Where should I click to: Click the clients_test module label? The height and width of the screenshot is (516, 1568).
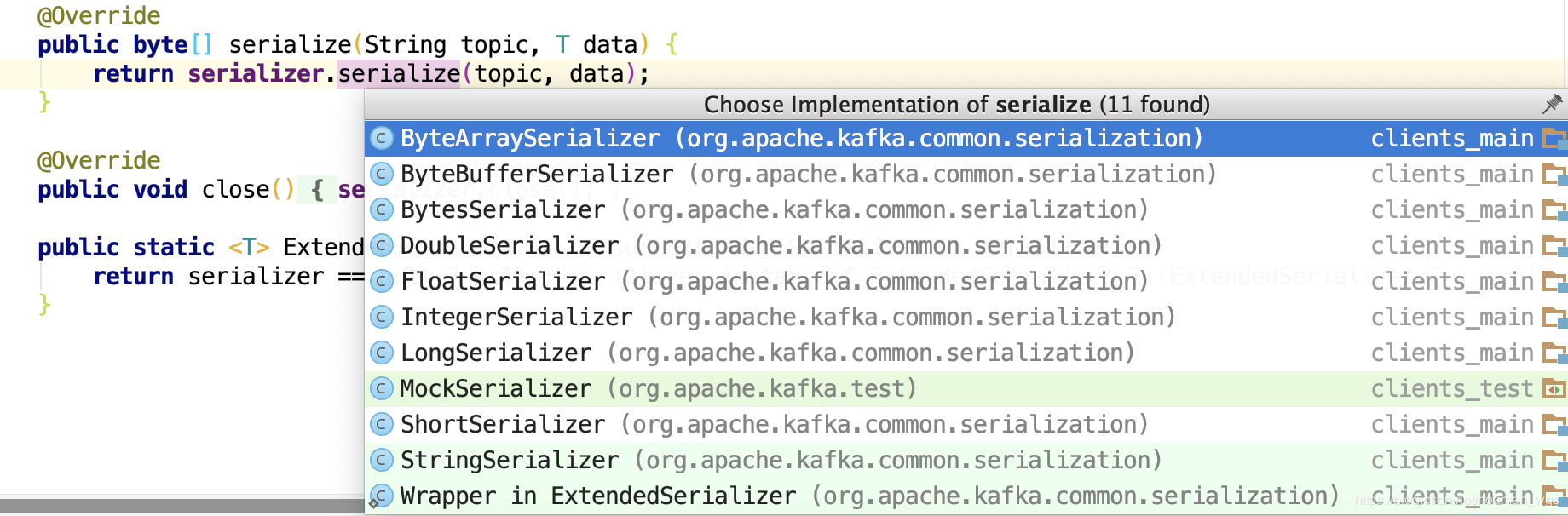click(1451, 388)
